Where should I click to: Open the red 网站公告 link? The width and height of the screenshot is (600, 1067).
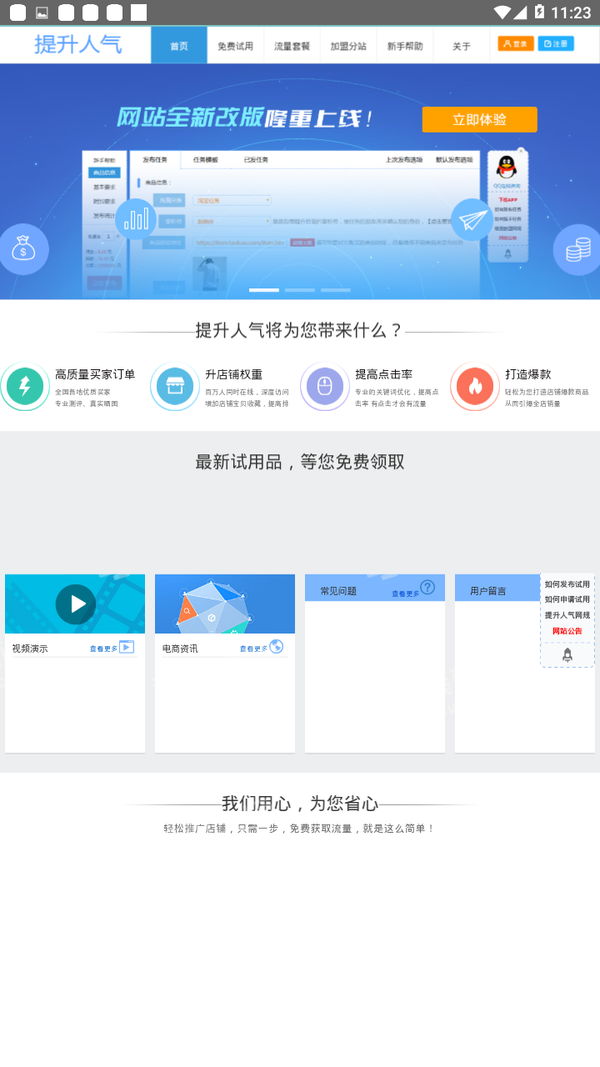click(x=567, y=631)
